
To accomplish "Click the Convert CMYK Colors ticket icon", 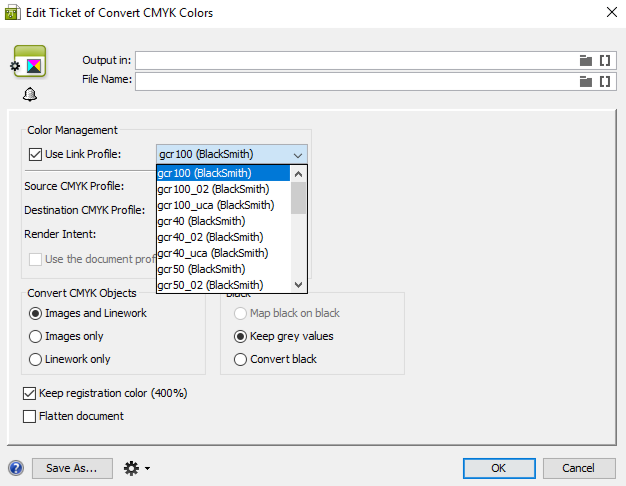I will point(30,61).
